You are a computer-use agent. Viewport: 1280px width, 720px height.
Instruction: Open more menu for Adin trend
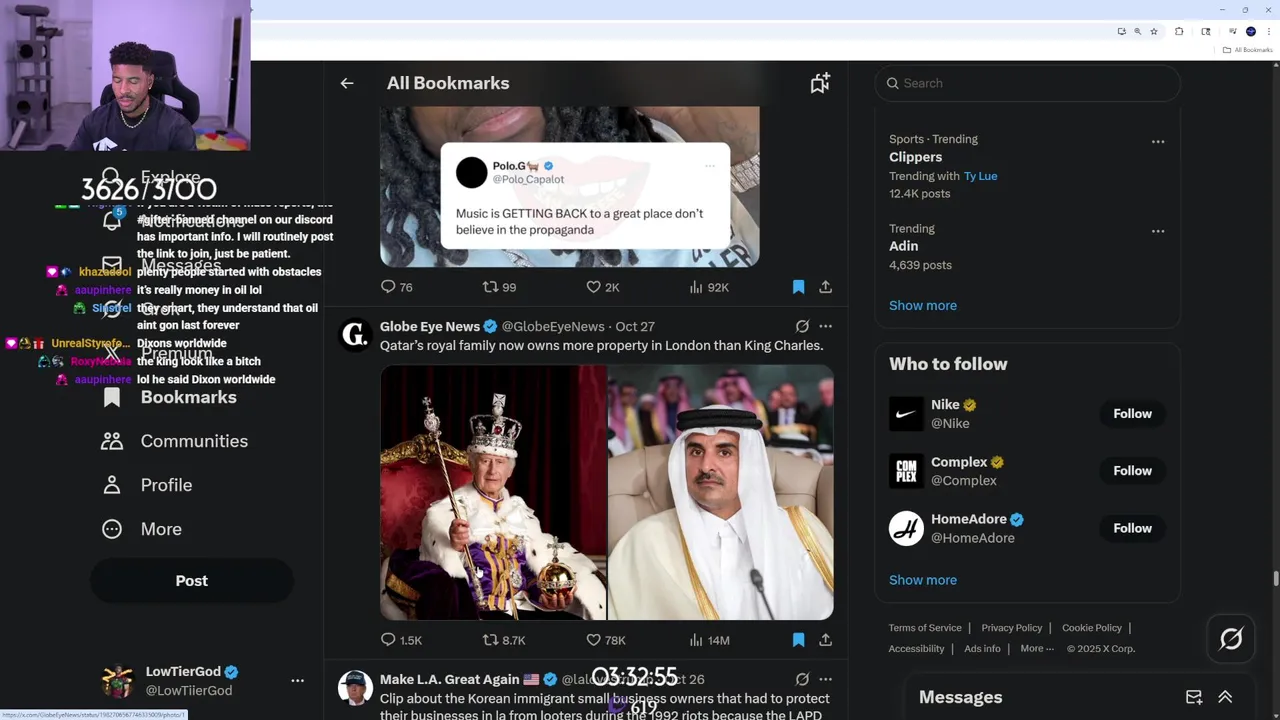[x=1158, y=231]
